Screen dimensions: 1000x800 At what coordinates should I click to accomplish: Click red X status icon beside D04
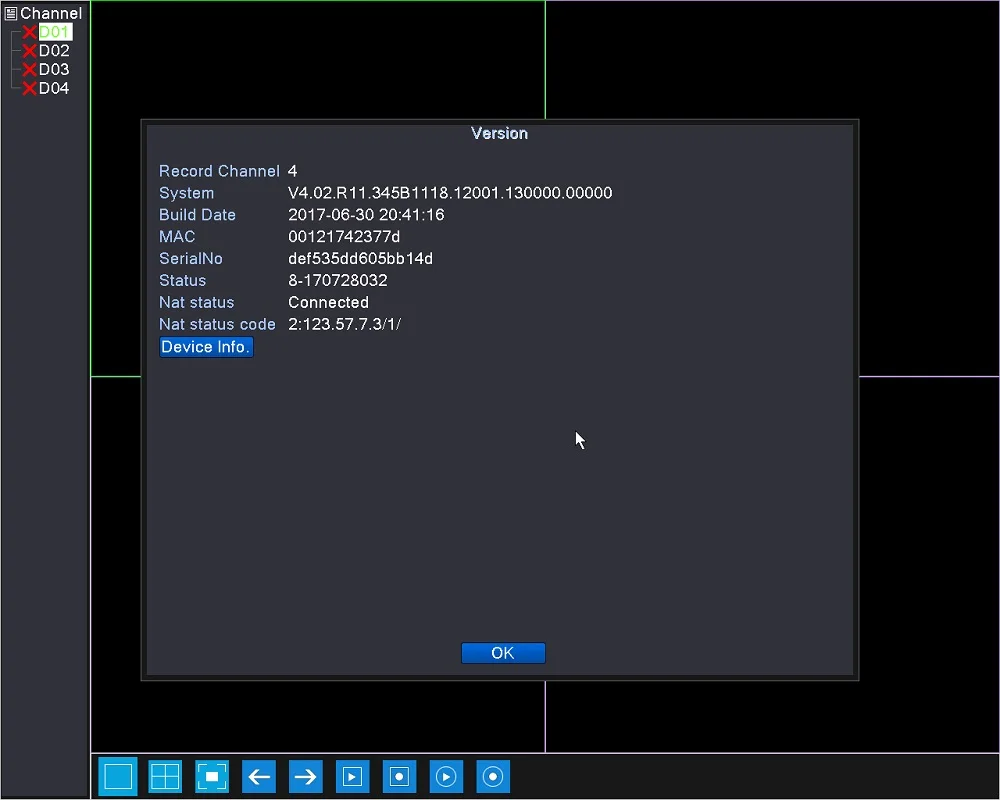pos(29,88)
